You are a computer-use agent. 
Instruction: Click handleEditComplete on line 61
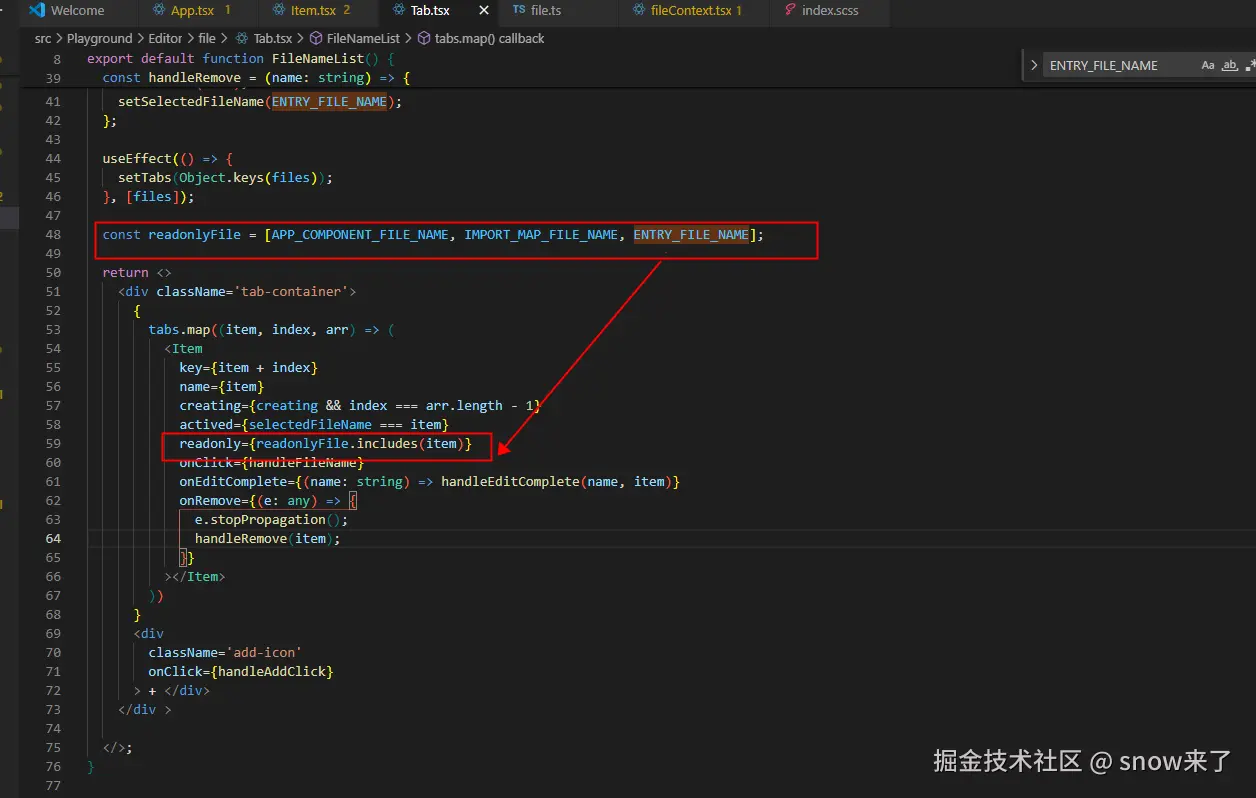(510, 481)
